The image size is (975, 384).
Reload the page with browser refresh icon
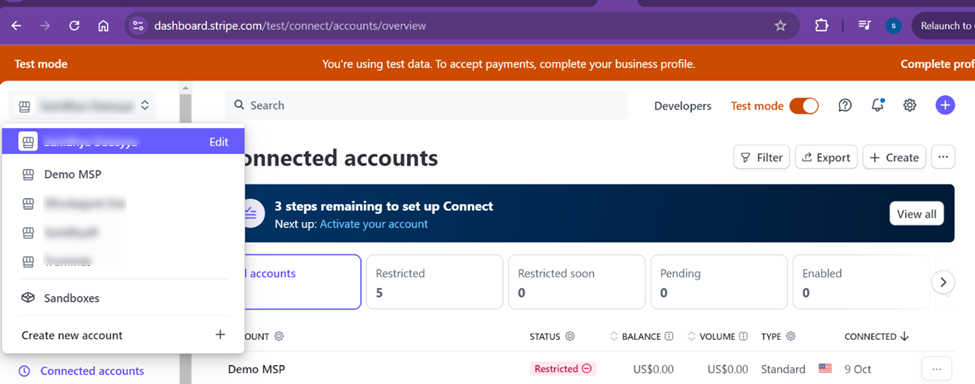75,26
